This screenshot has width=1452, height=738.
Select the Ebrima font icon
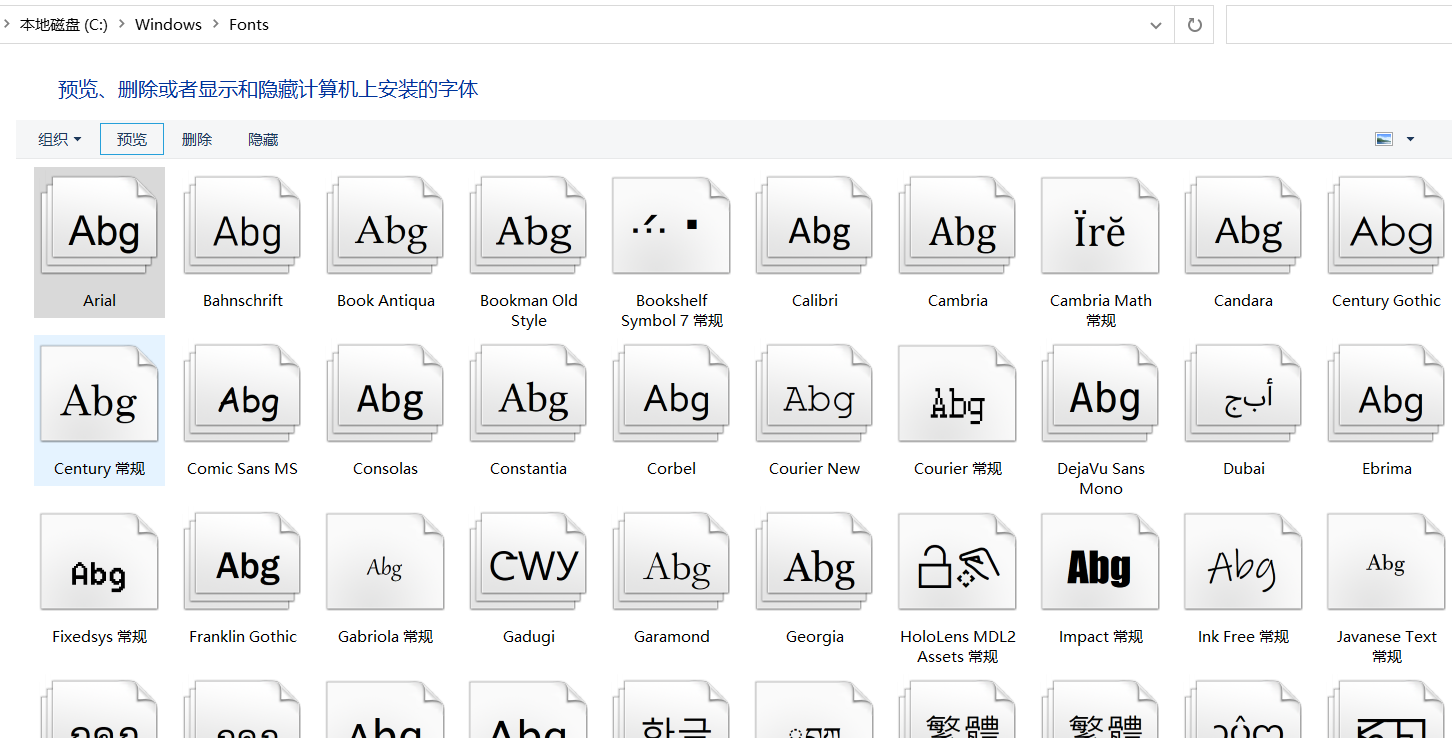click(x=1386, y=394)
